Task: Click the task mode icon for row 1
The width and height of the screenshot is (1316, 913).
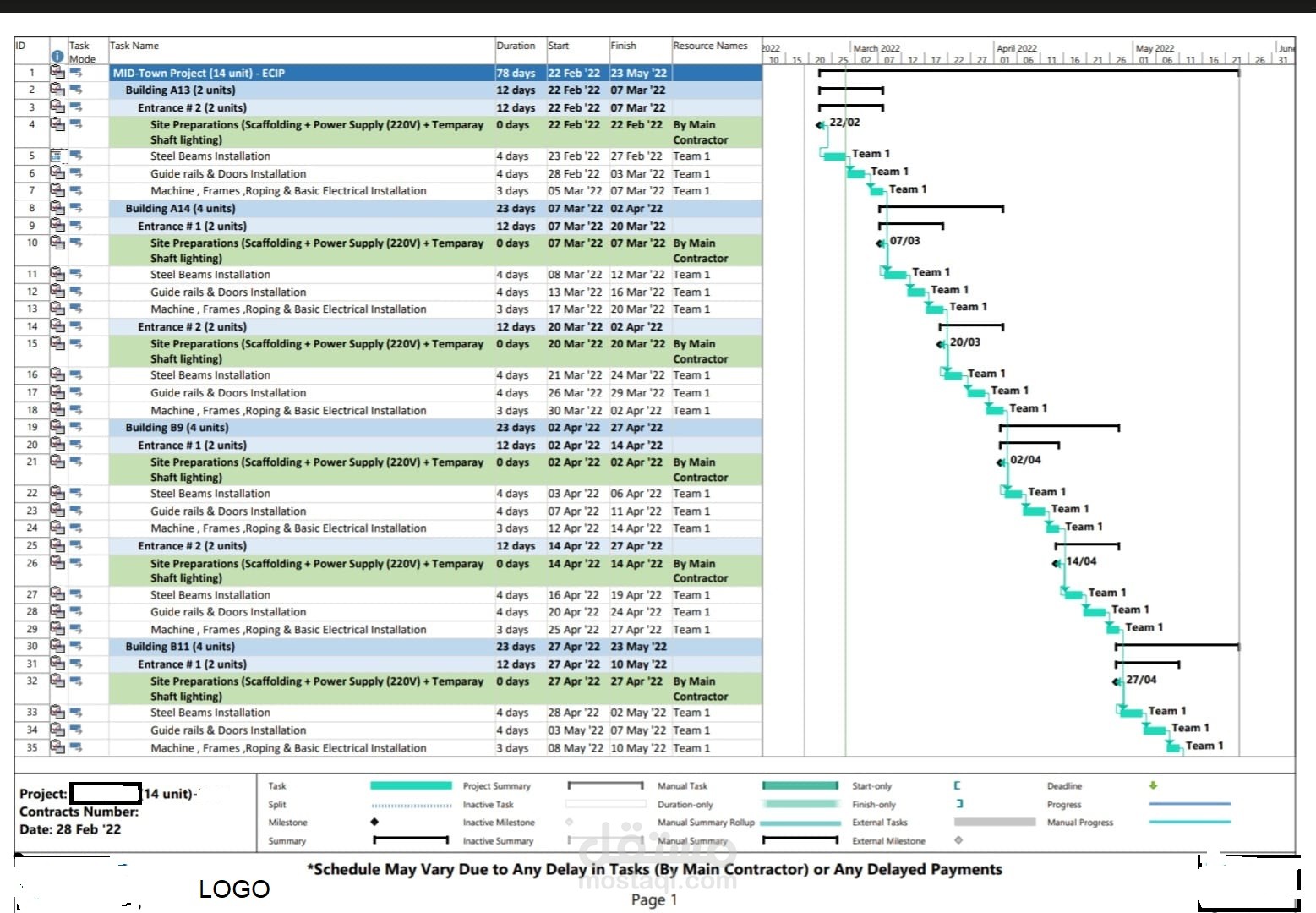Action: [76, 73]
